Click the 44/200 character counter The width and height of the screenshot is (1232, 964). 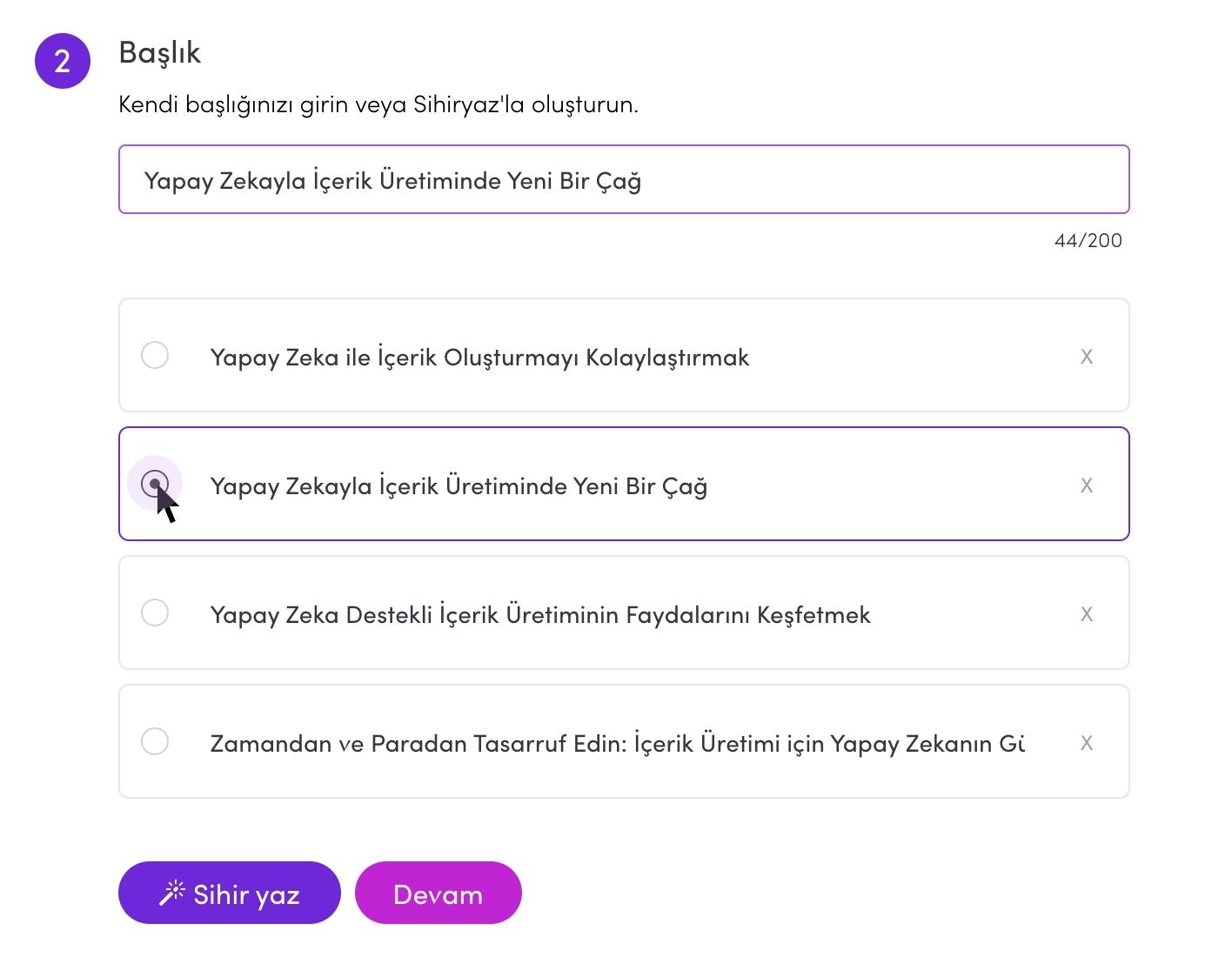pos(1088,241)
